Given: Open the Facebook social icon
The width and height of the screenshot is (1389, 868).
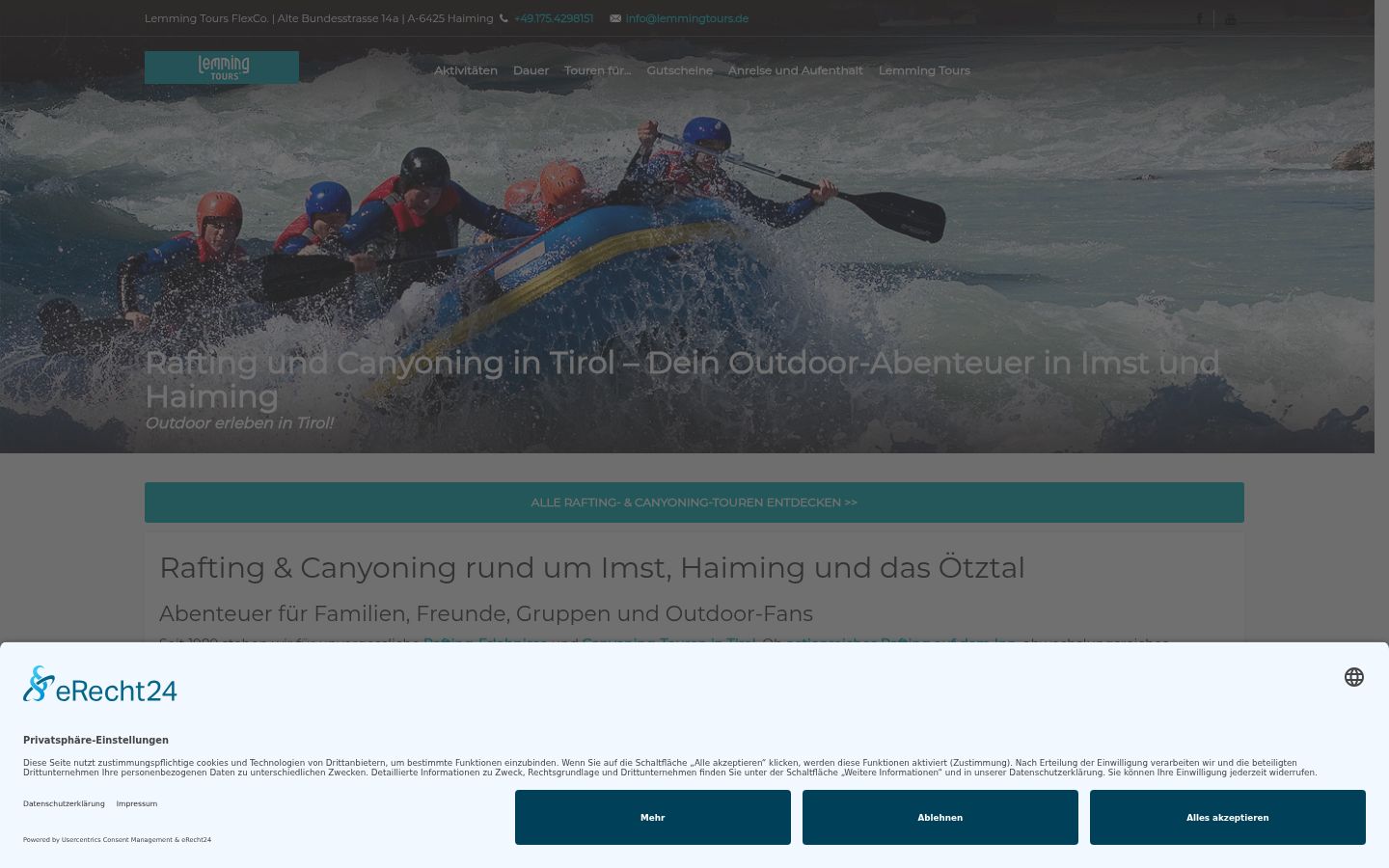Looking at the screenshot, I should [x=1199, y=18].
